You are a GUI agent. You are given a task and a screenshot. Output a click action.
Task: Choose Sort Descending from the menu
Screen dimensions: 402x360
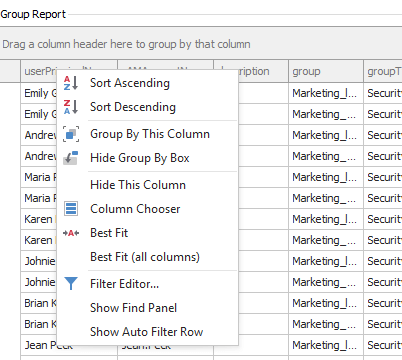pyautogui.click(x=147, y=107)
